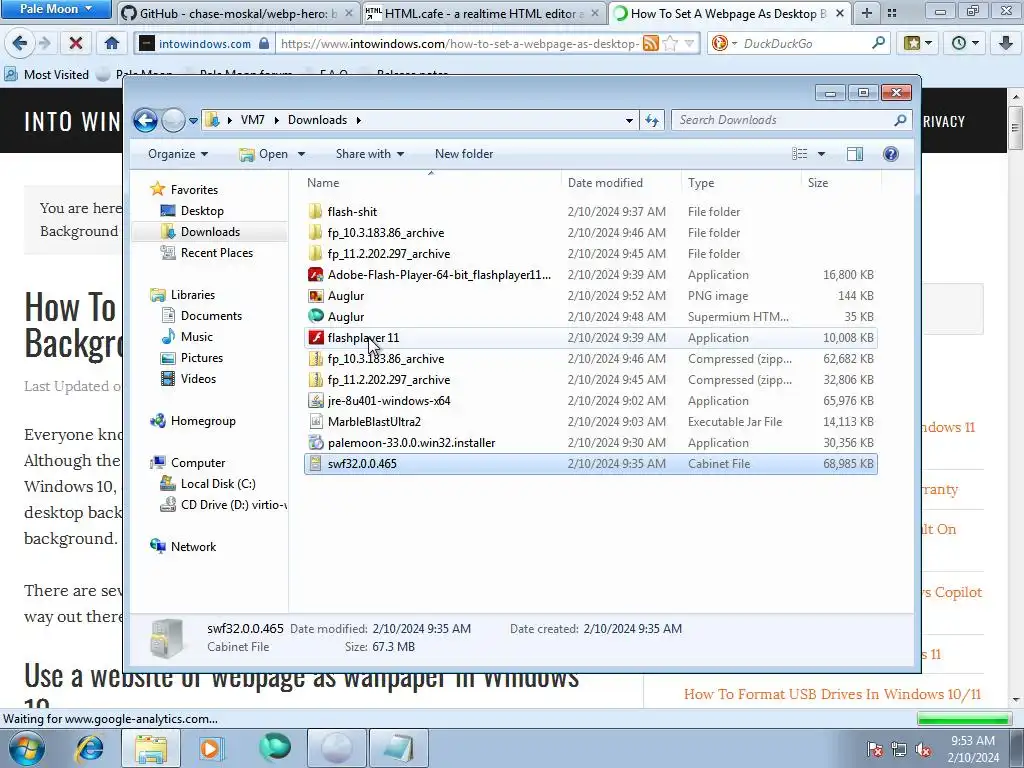Click the change view icon
Viewport: 1024px width, 768px height.
tap(799, 154)
